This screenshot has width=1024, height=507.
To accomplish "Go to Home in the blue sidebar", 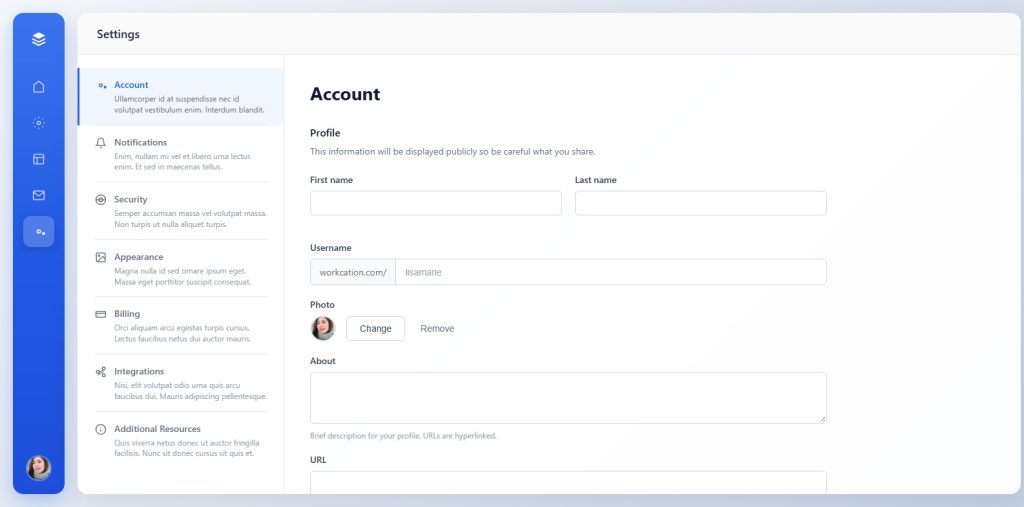I will point(39,87).
